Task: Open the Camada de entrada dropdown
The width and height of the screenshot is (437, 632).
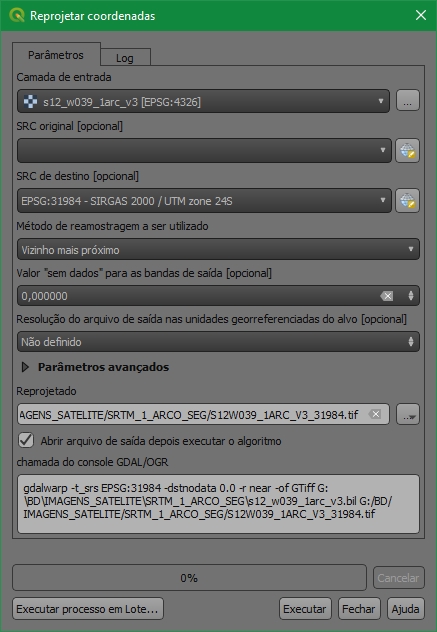Action: [x=203, y=101]
